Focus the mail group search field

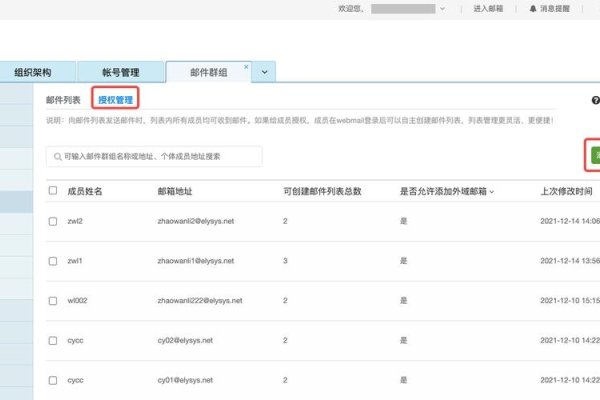(x=154, y=156)
